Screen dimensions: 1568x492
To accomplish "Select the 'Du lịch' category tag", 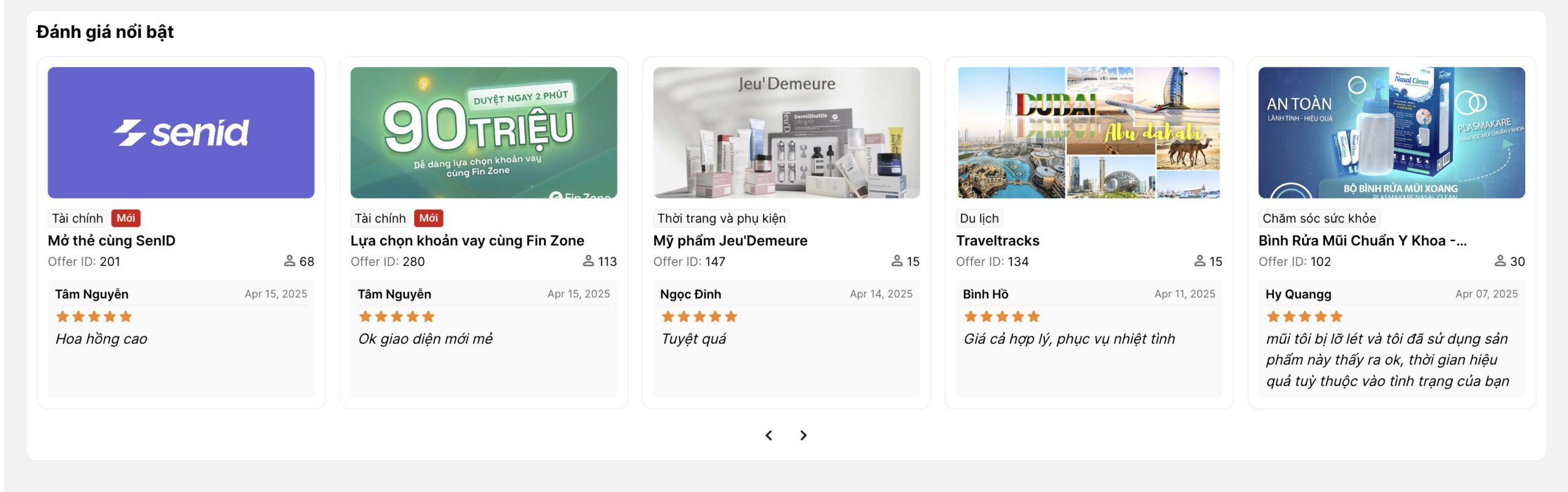I will pos(979,218).
